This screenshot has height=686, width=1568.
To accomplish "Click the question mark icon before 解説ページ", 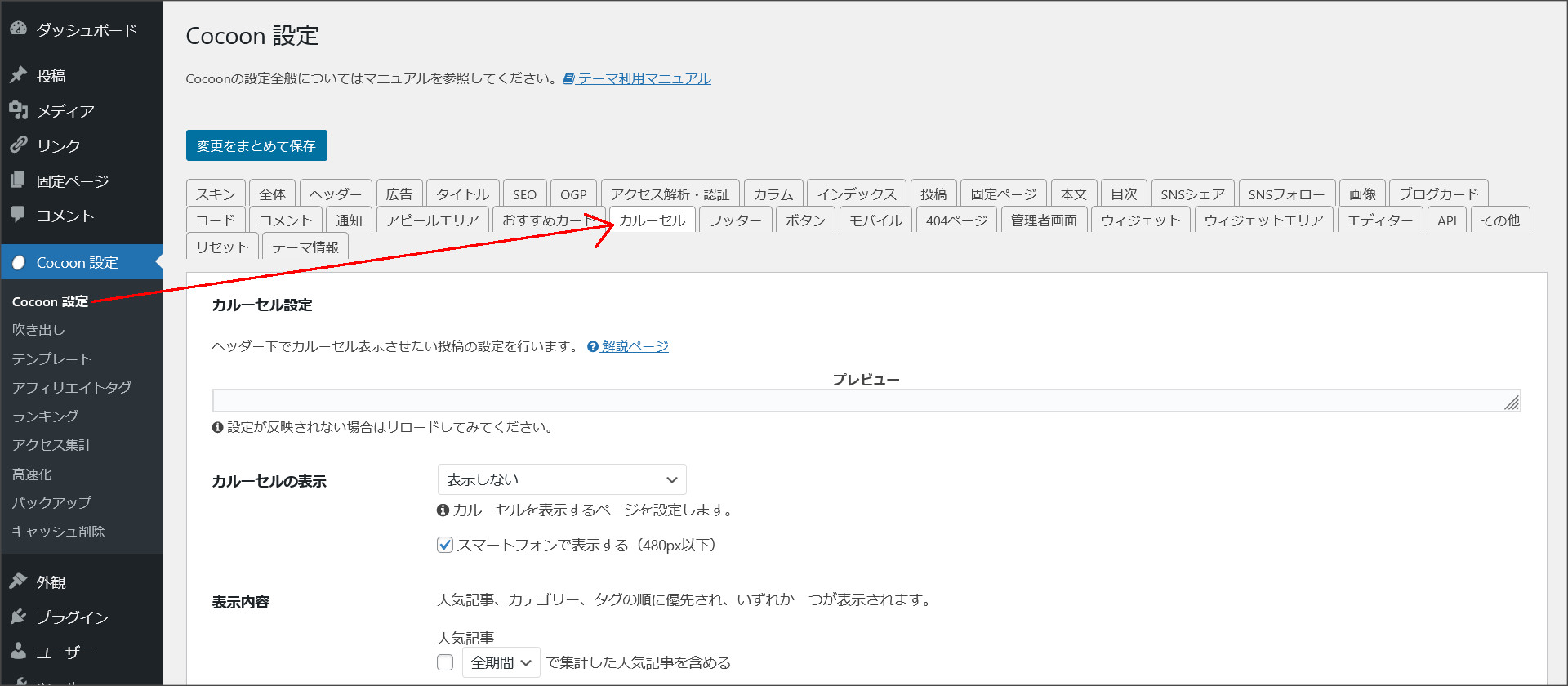I will click(593, 346).
